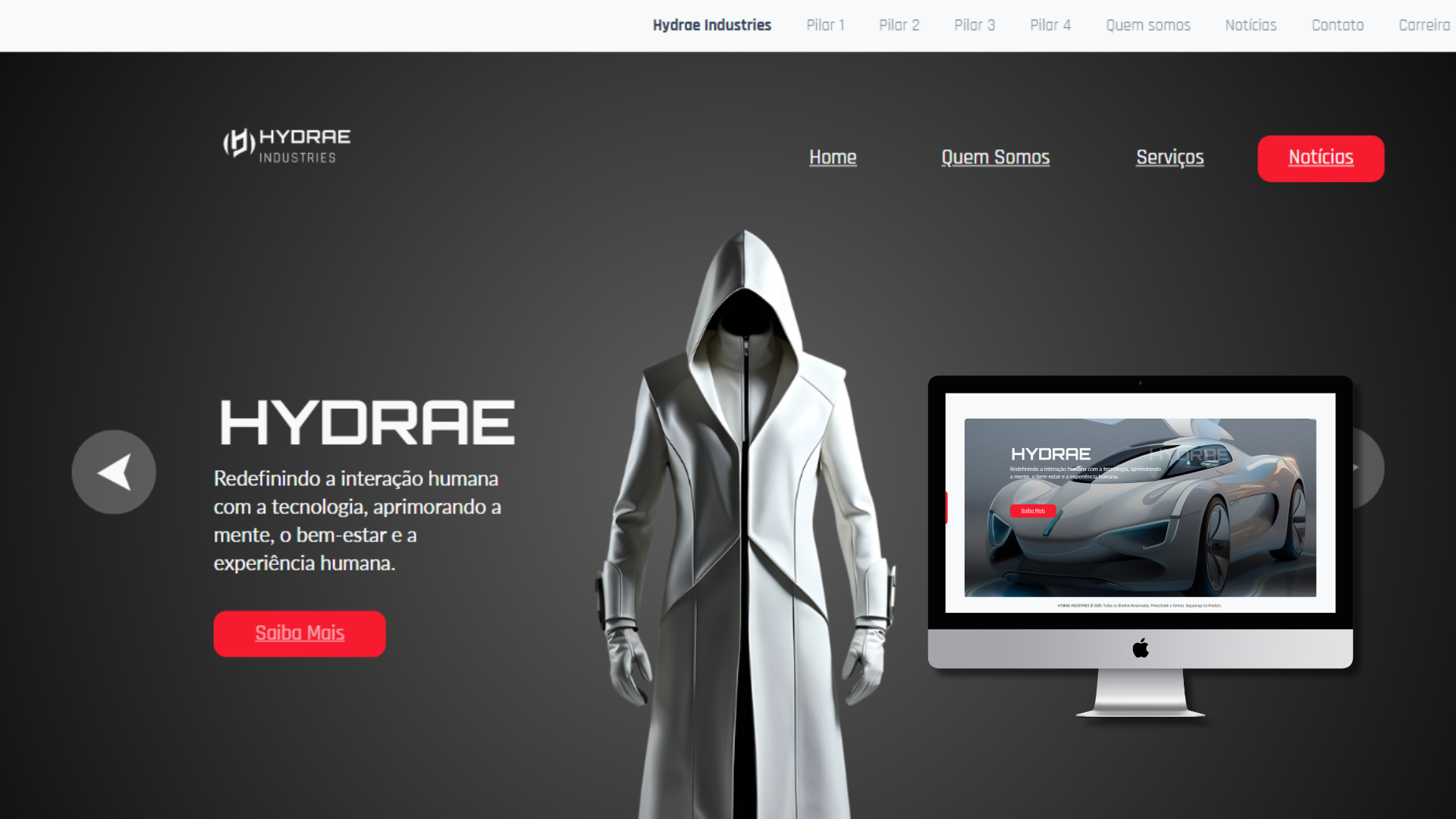Viewport: 1456px width, 819px height.
Task: Go to the Carreira section
Action: 1423,25
